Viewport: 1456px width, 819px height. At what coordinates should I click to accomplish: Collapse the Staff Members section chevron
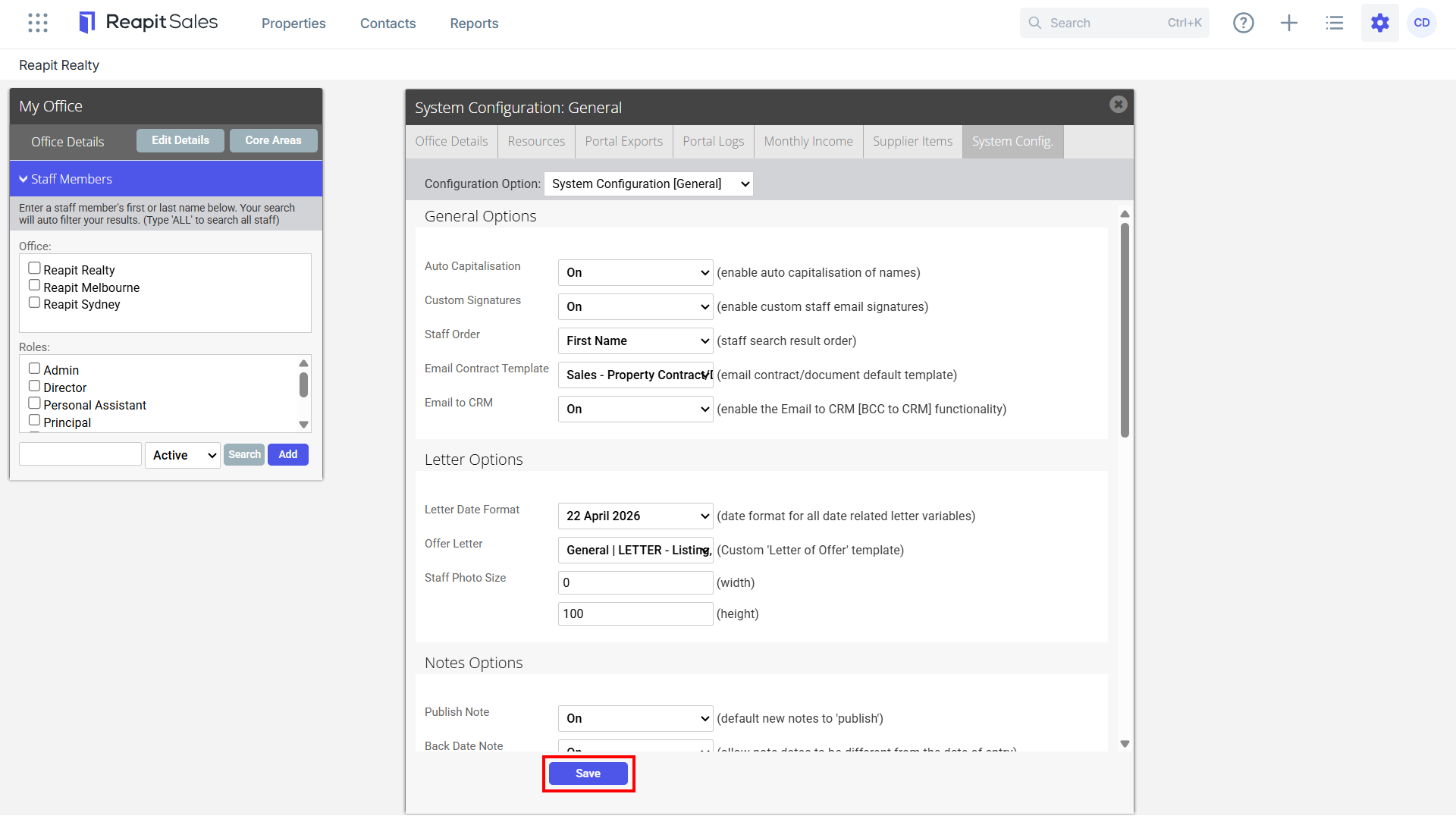(x=24, y=179)
